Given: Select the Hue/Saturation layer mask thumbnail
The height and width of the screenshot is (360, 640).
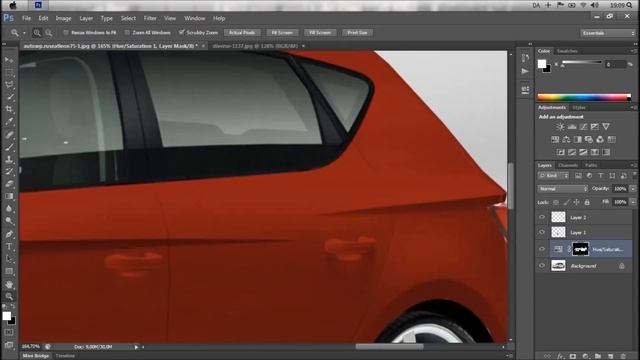Looking at the screenshot, I should [580, 249].
